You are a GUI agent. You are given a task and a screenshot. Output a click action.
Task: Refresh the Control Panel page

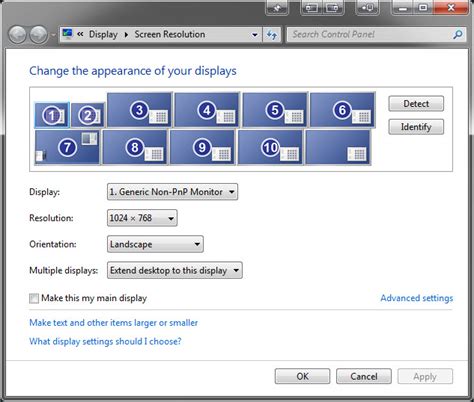click(x=272, y=35)
